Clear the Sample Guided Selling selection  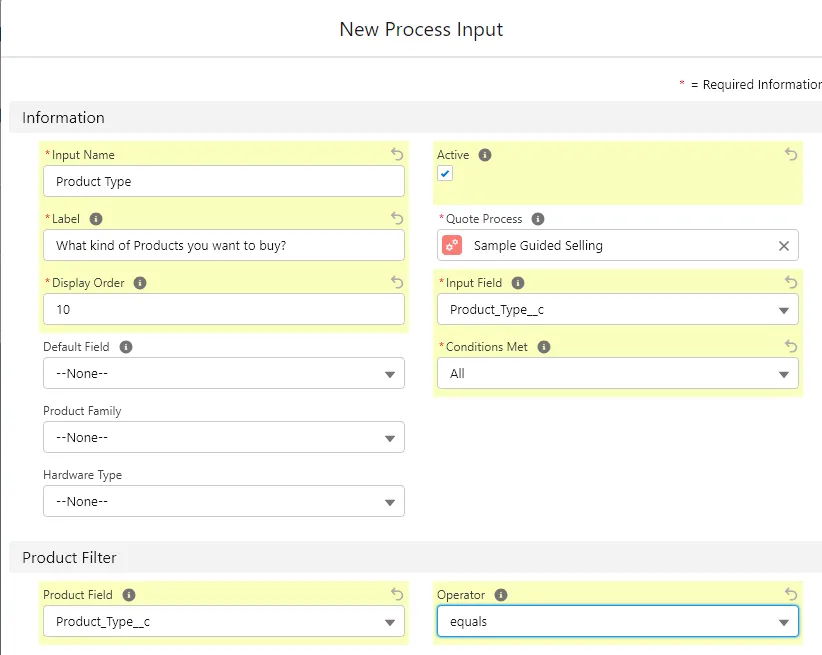tap(783, 246)
